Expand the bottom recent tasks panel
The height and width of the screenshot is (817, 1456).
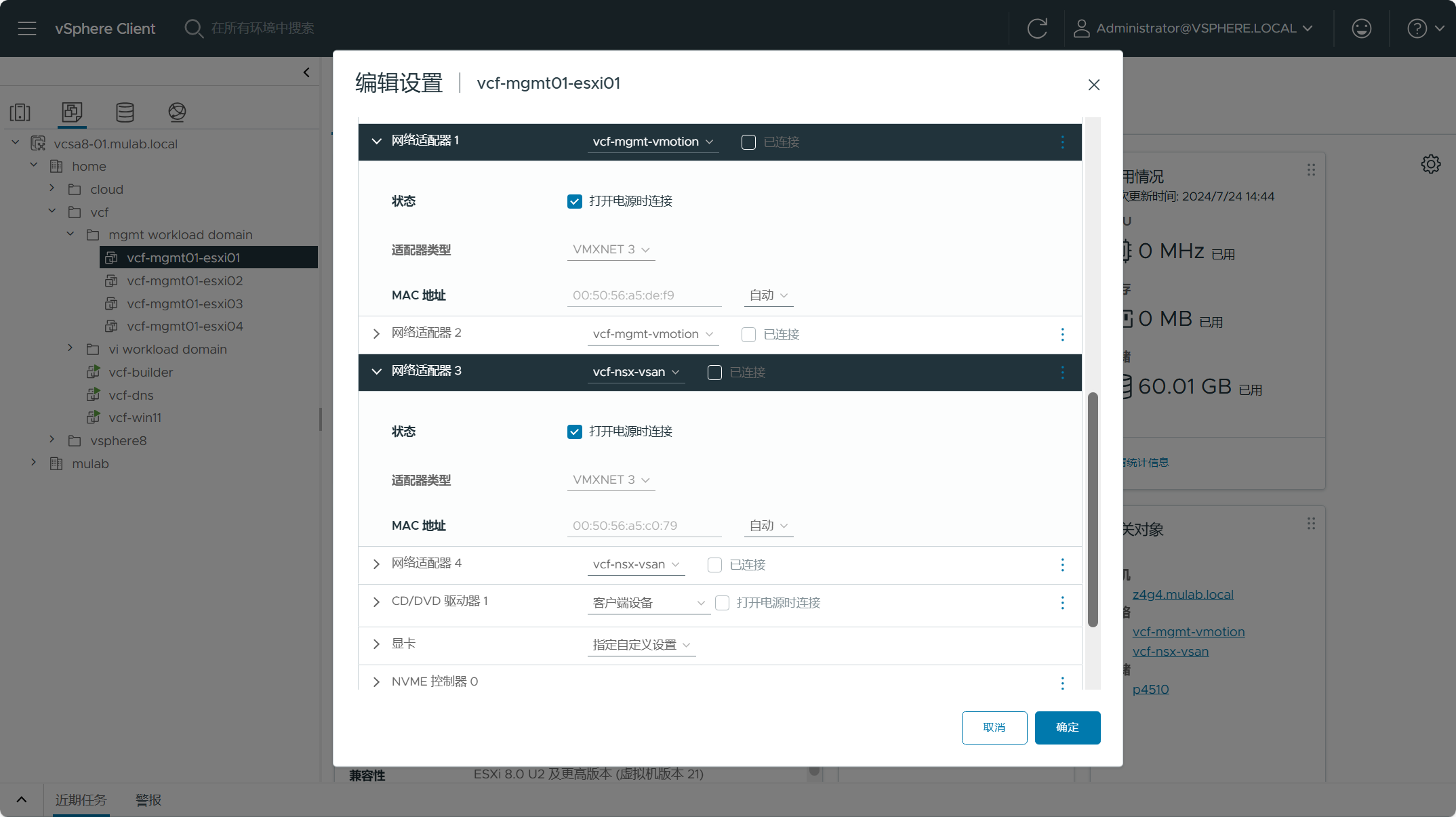(22, 800)
